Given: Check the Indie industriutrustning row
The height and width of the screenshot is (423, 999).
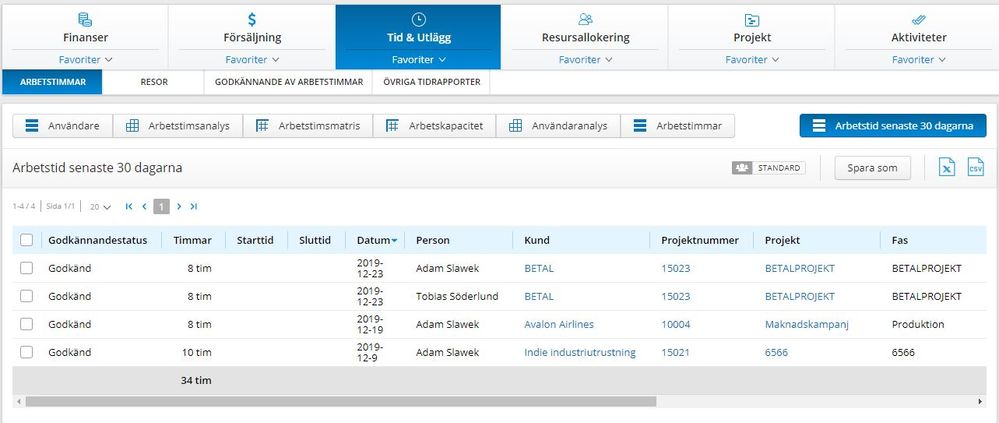Looking at the screenshot, I should point(26,352).
